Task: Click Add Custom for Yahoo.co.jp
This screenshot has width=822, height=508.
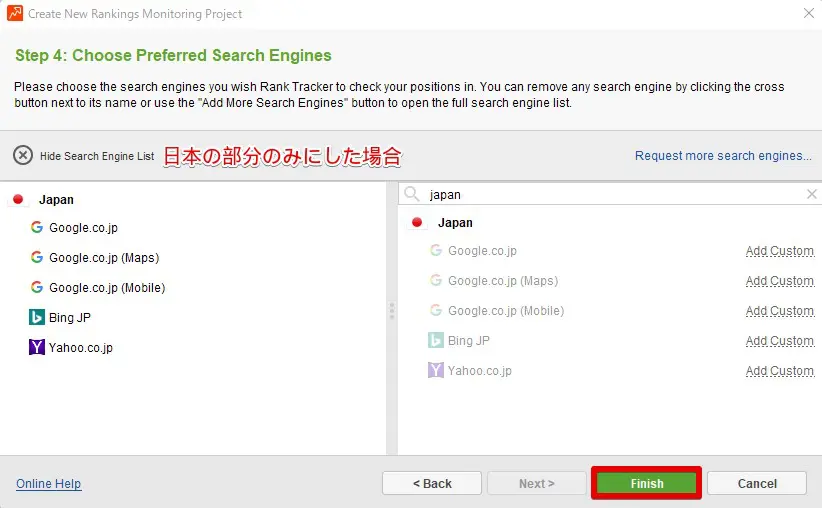Action: tap(779, 371)
